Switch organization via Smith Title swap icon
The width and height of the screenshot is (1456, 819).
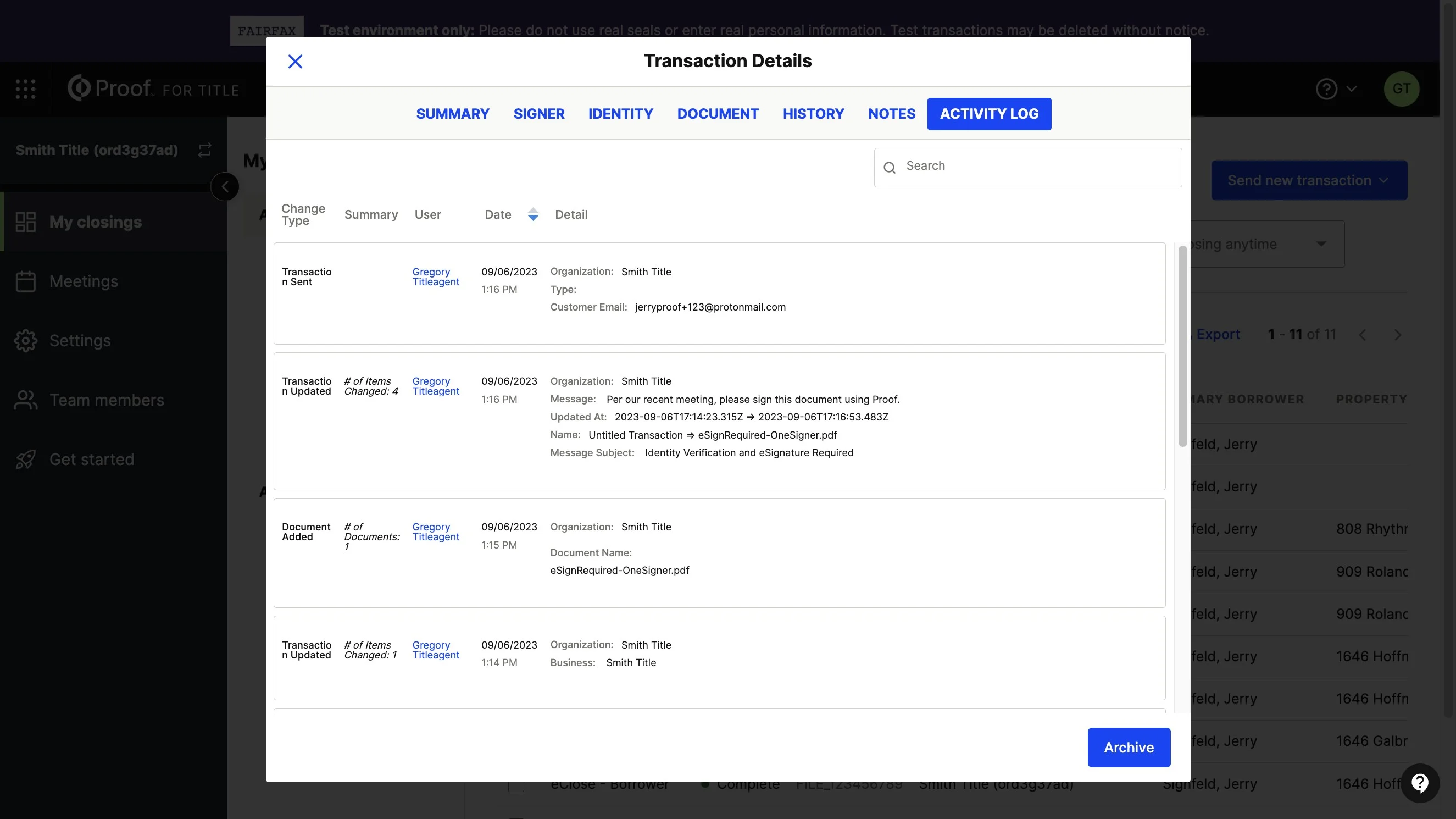204,150
